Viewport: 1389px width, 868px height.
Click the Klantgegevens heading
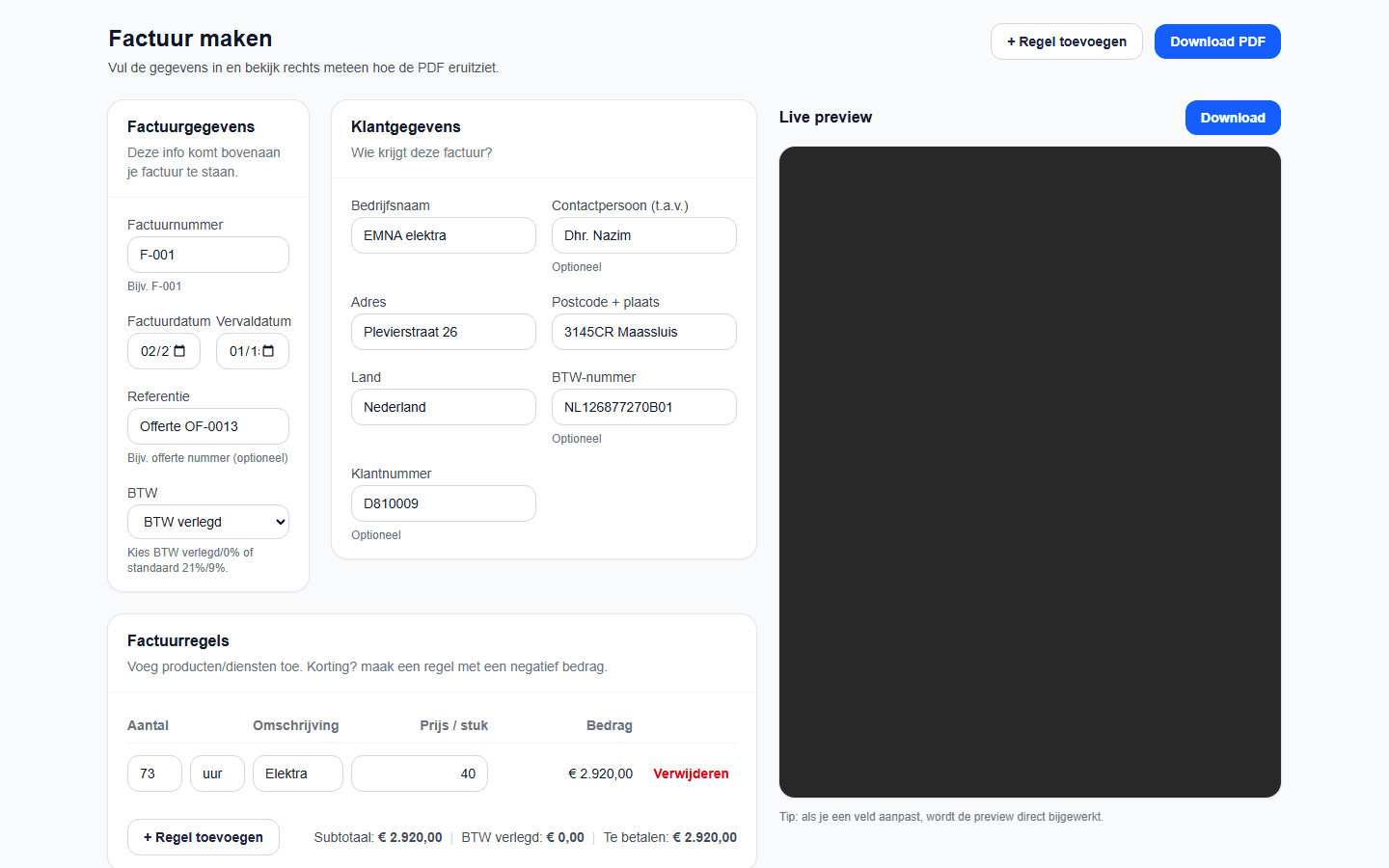406,126
